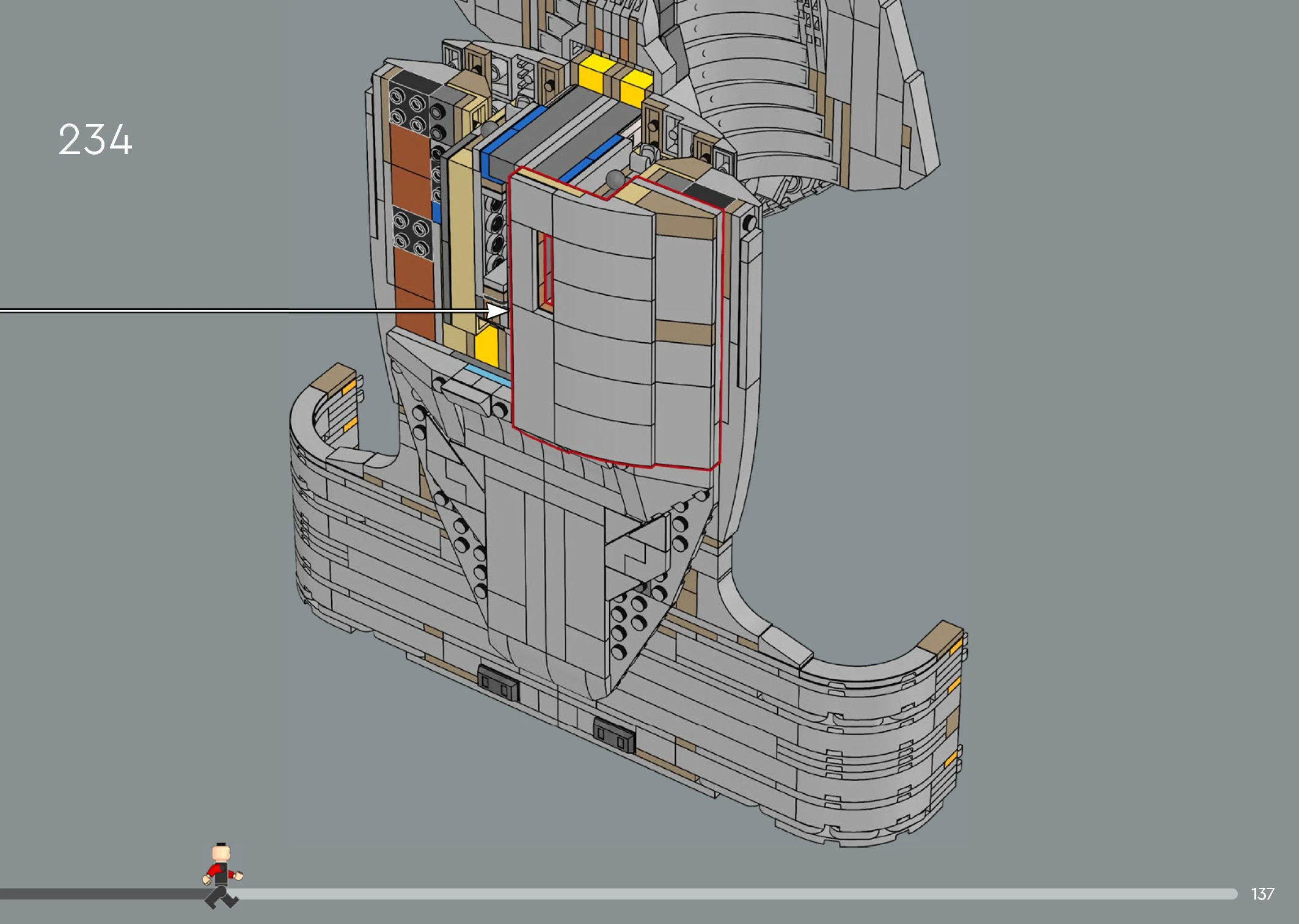Click the gray ball joint above the highlighted panel
The width and height of the screenshot is (1299, 924).
pyautogui.click(x=615, y=180)
